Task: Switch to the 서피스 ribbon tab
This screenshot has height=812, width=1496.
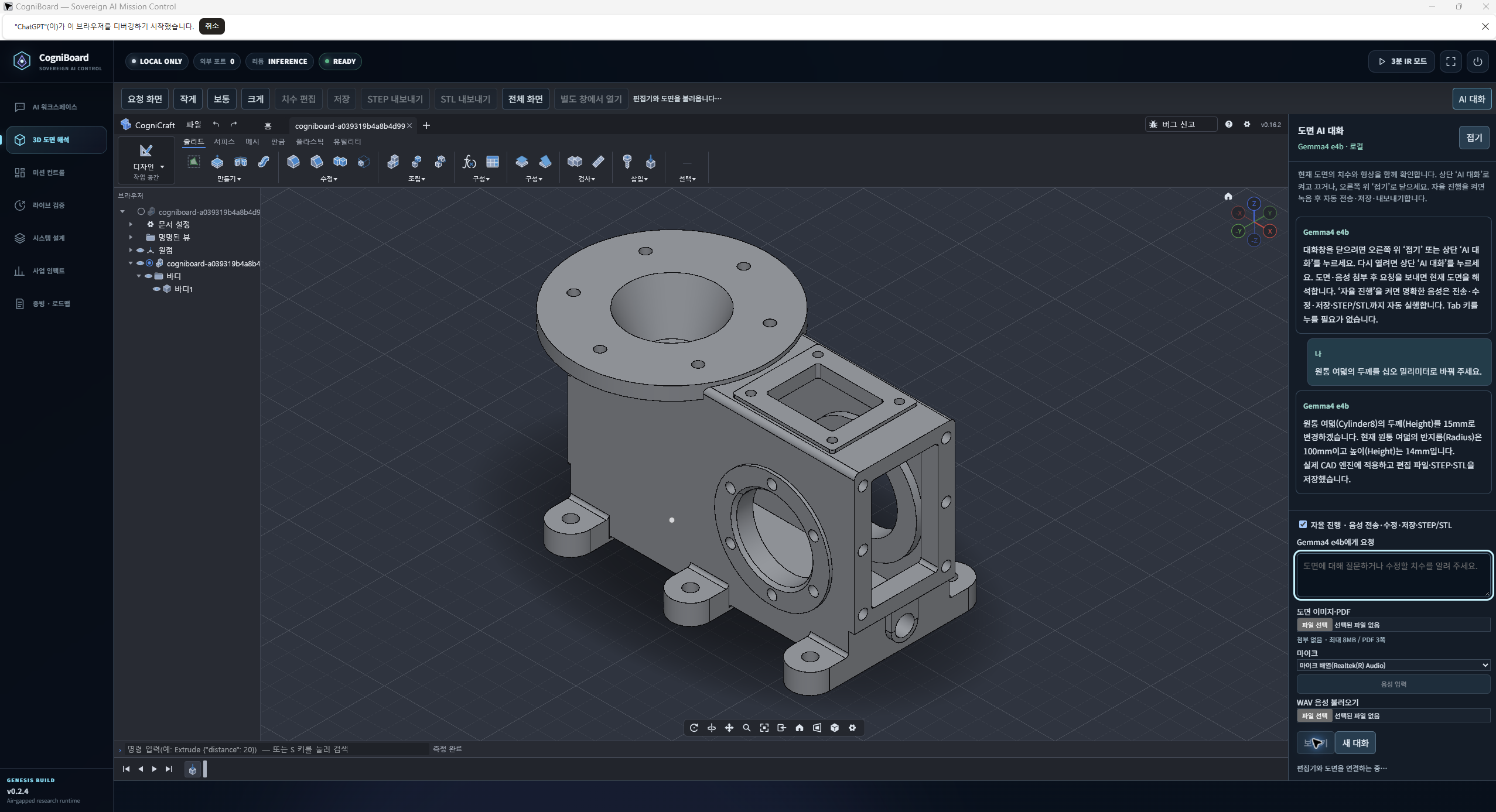Action: [x=224, y=142]
